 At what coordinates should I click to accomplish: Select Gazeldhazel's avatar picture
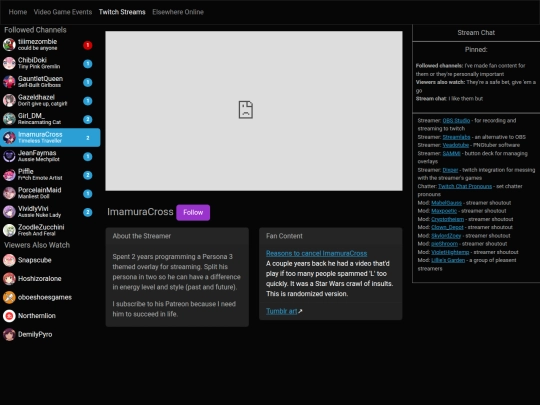9,101
